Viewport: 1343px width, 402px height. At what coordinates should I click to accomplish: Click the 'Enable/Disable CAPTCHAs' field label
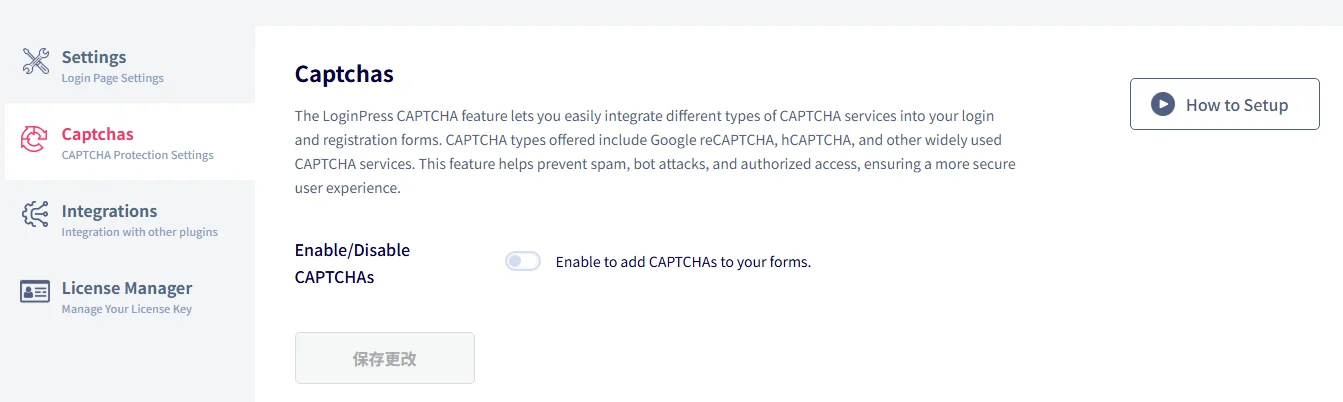click(x=352, y=263)
